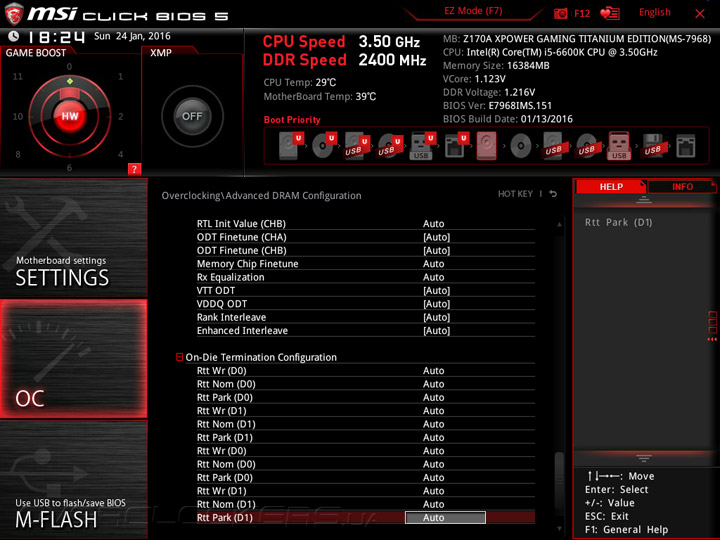Switch to the HELP tab
The width and height of the screenshot is (720, 540).
611,186
